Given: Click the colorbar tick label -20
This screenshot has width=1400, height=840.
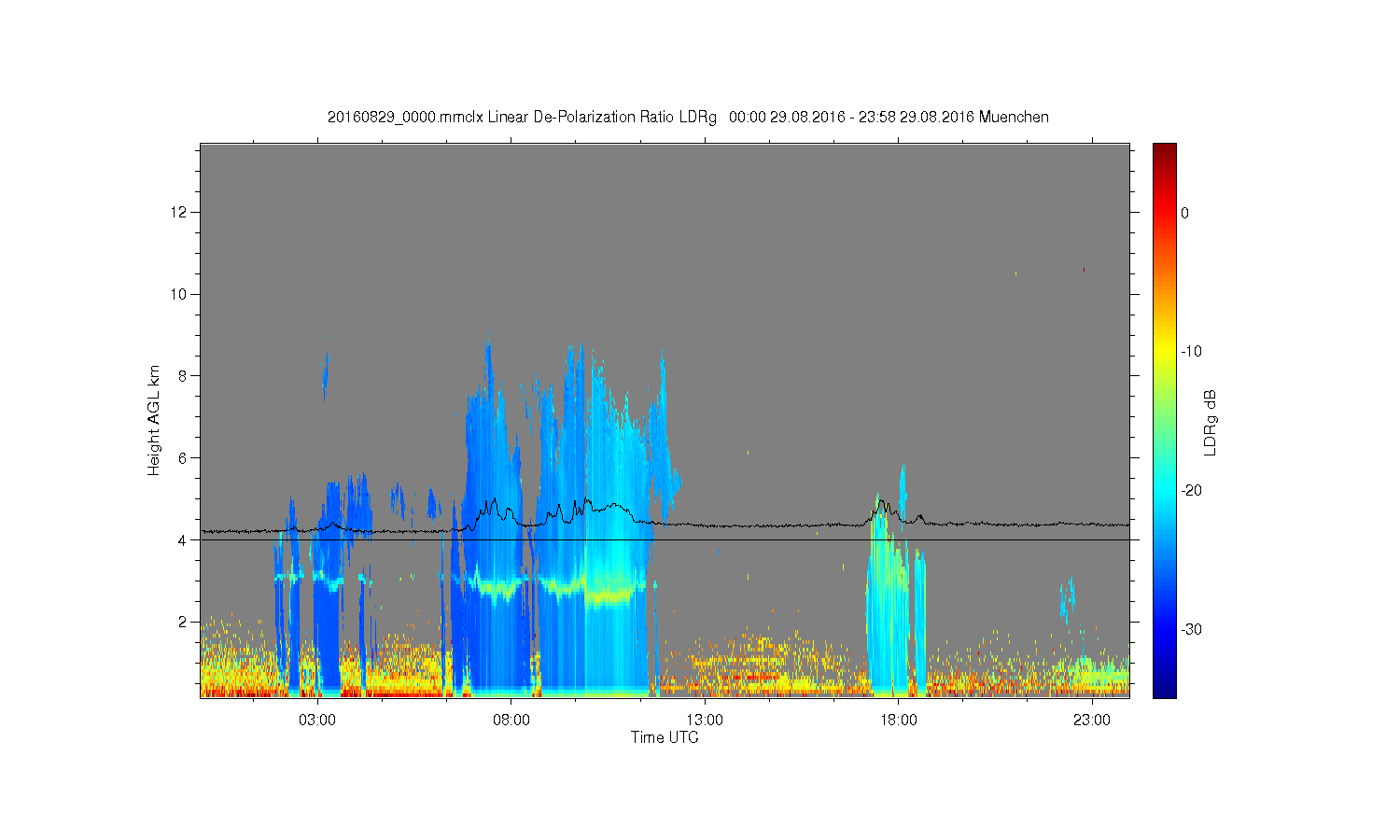Looking at the screenshot, I should click(x=1191, y=491).
